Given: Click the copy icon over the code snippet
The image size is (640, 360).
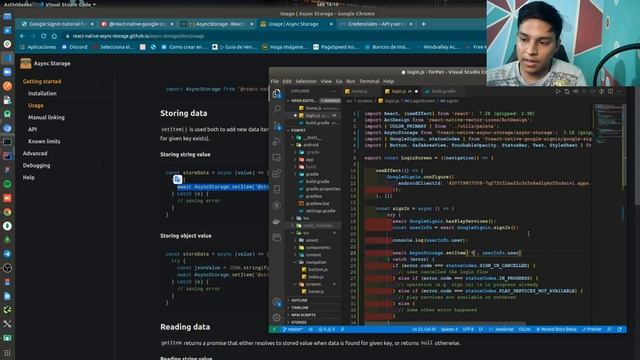Looking at the screenshot, I should 177,179.
